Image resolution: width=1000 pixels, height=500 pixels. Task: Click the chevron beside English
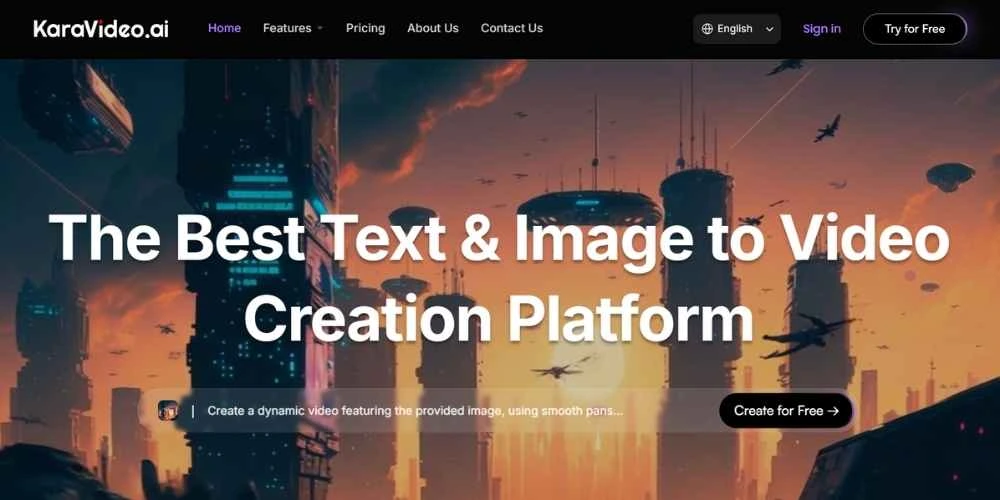(x=769, y=29)
